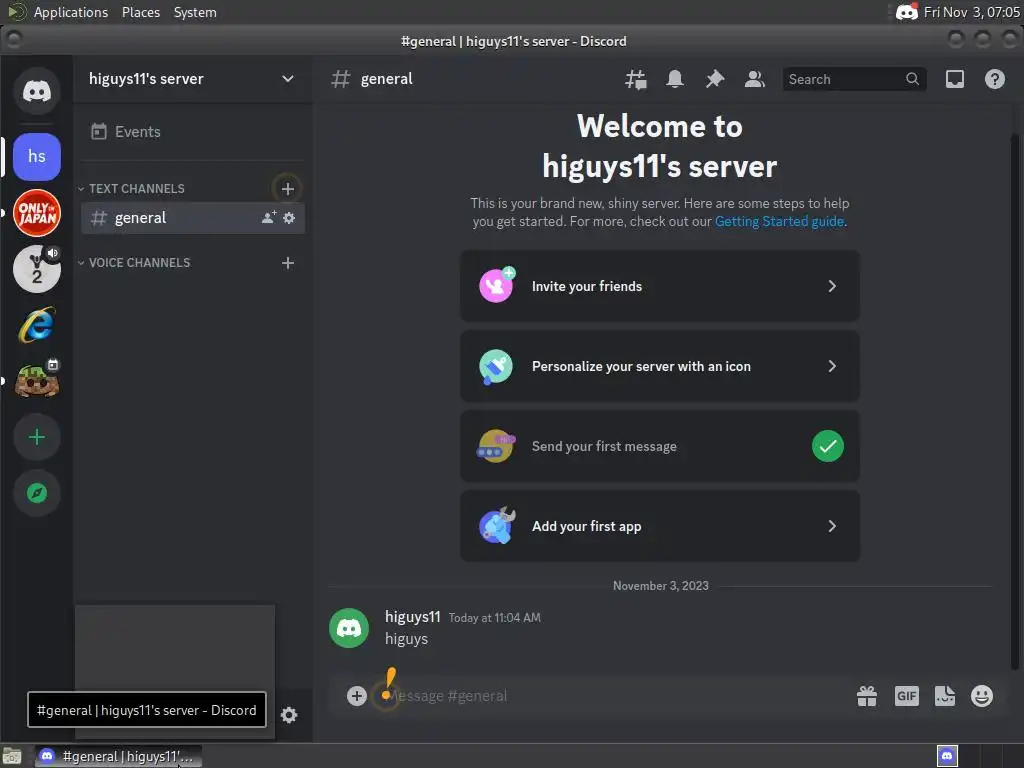Click the show desktop icon in bottom panel
This screenshot has height=768, width=1024.
[x=12, y=756]
